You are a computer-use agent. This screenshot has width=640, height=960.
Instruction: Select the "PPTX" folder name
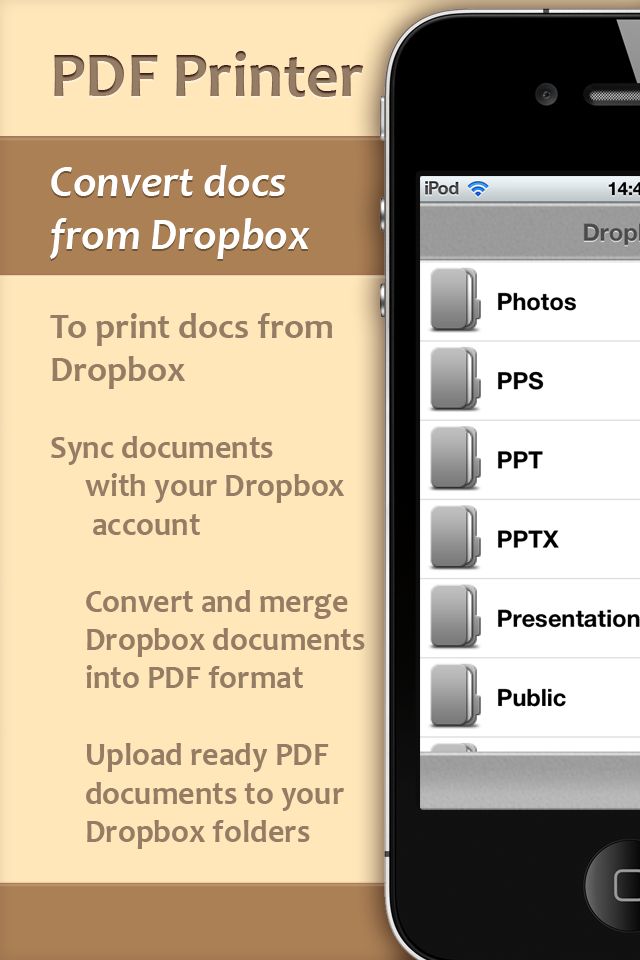click(527, 539)
